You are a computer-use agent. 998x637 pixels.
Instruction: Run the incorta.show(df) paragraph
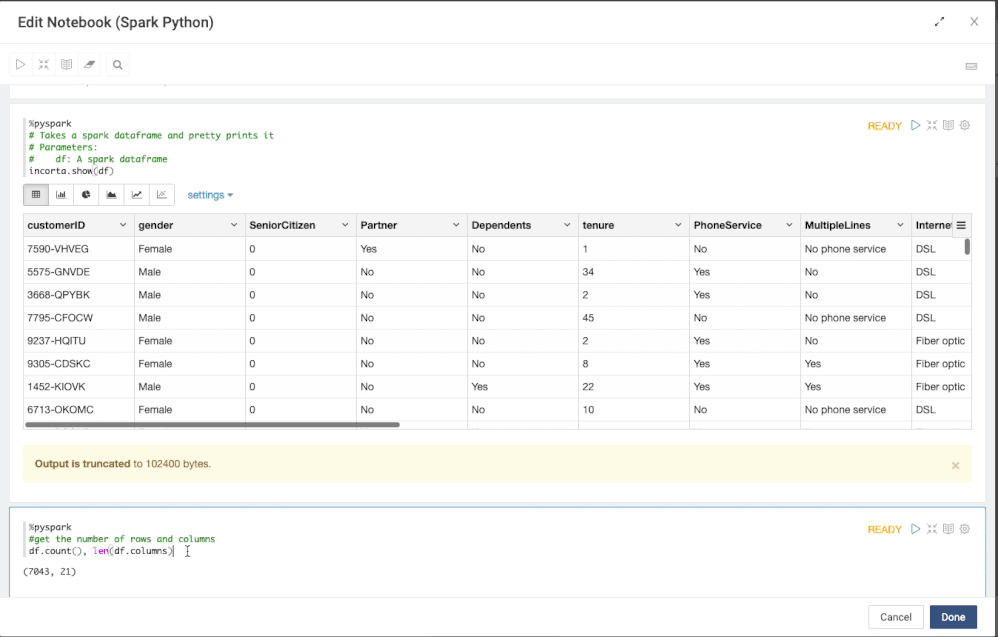coord(915,126)
